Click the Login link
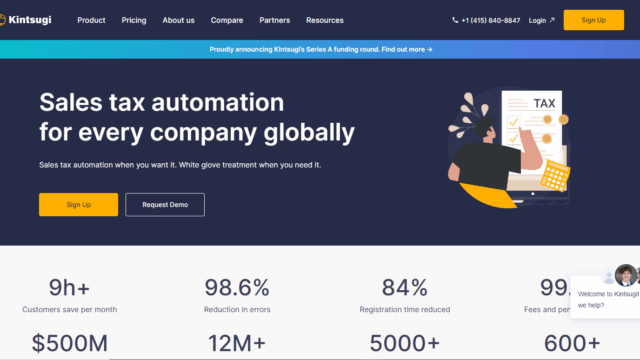 537,20
